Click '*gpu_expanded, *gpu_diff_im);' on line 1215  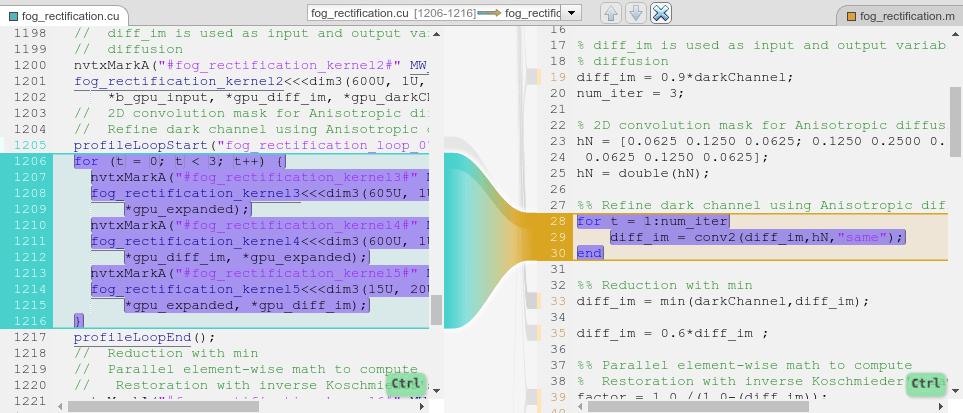pyautogui.click(x=245, y=305)
